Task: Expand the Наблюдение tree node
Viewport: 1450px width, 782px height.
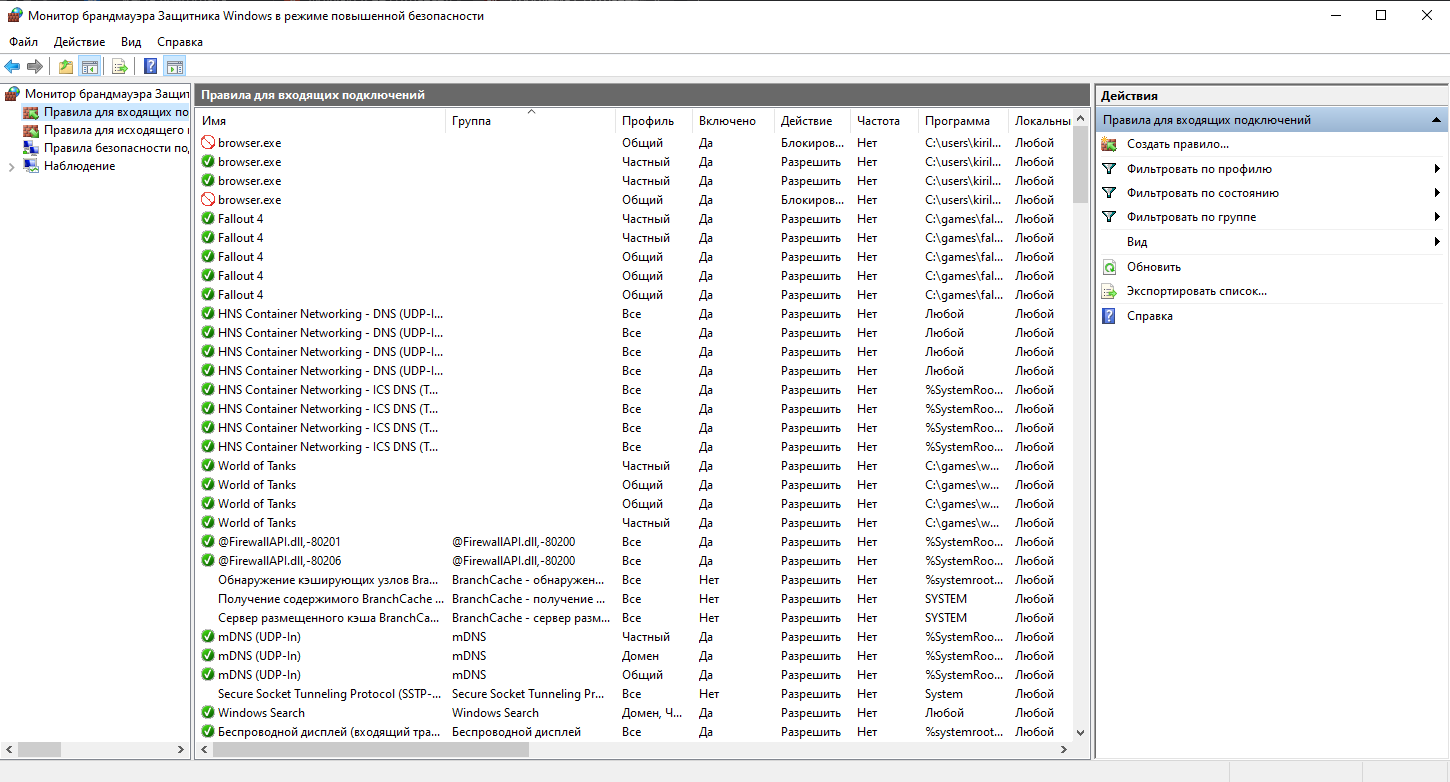Action: [x=11, y=166]
